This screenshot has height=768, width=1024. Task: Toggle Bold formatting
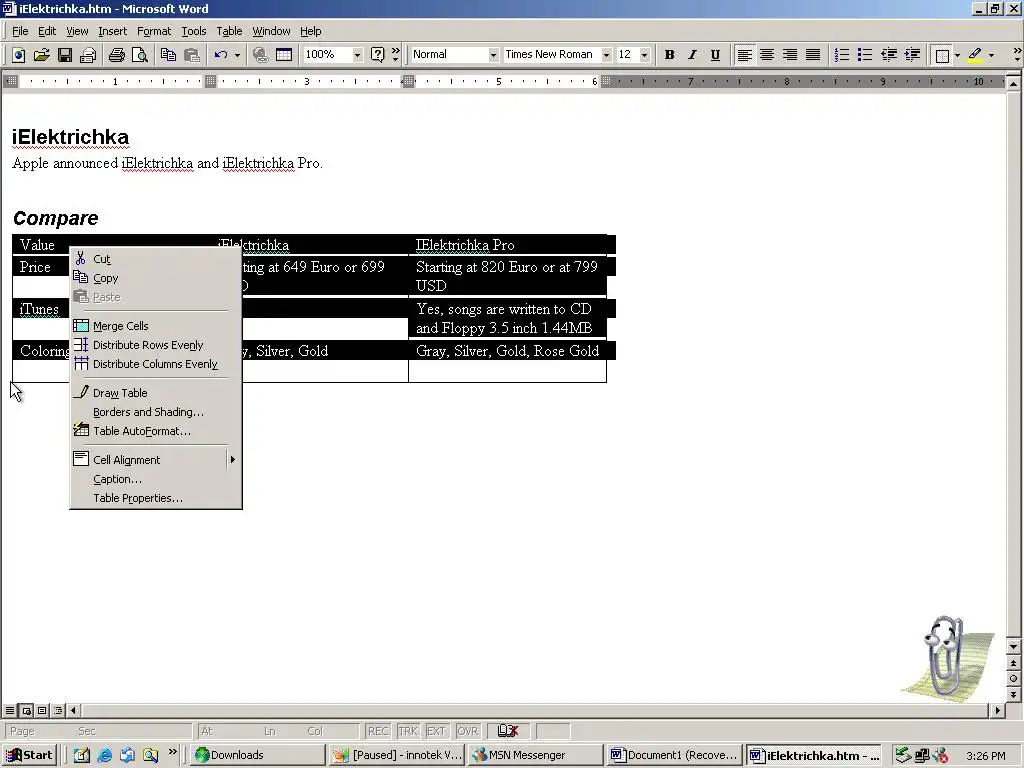(669, 55)
